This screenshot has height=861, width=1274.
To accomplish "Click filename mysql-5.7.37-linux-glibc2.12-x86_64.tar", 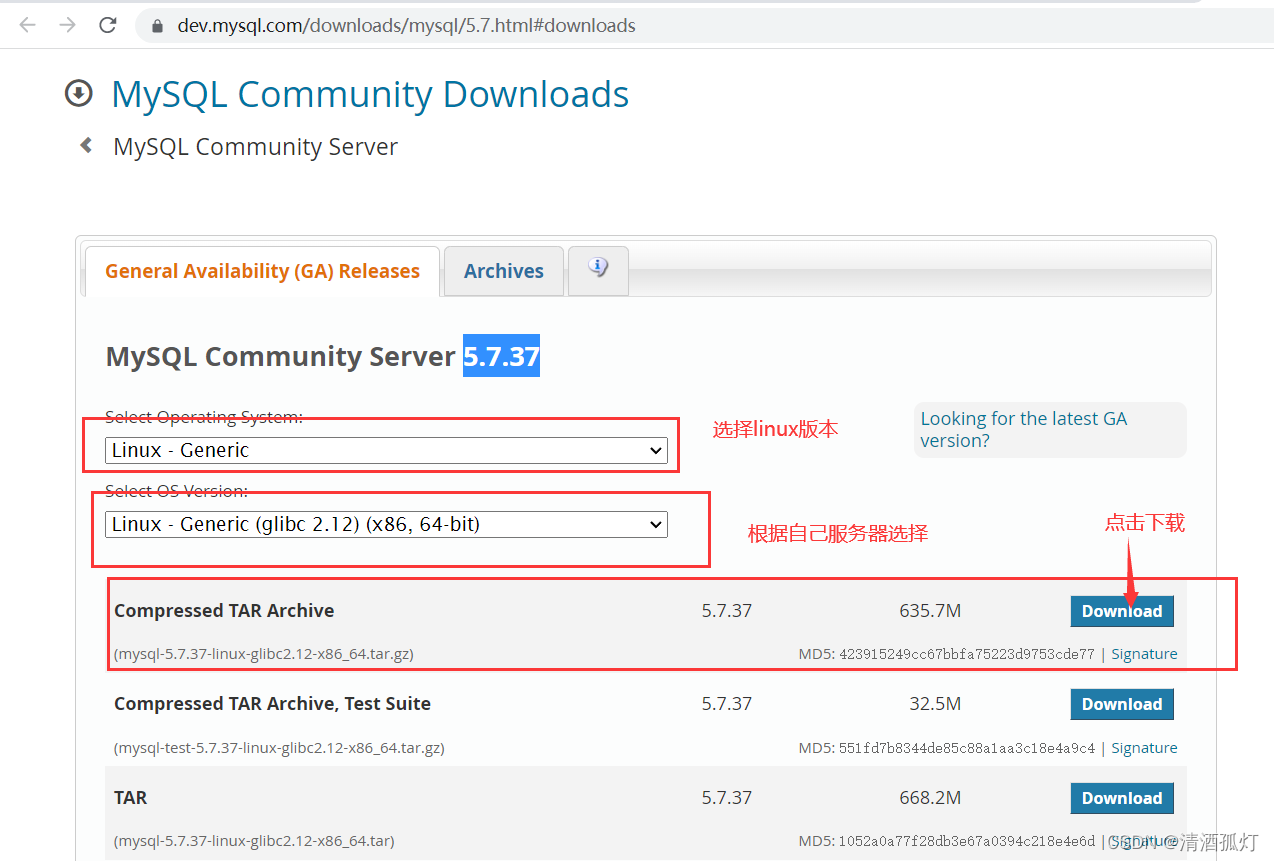I will pyautogui.click(x=253, y=841).
